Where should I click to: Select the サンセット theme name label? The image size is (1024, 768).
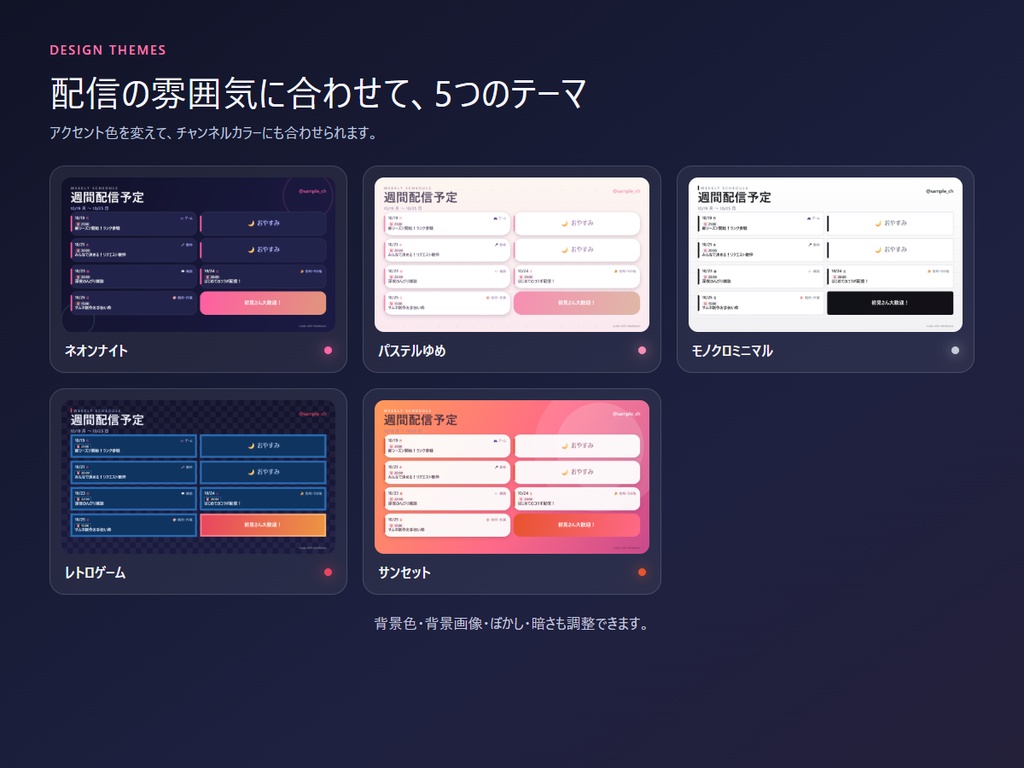[404, 573]
